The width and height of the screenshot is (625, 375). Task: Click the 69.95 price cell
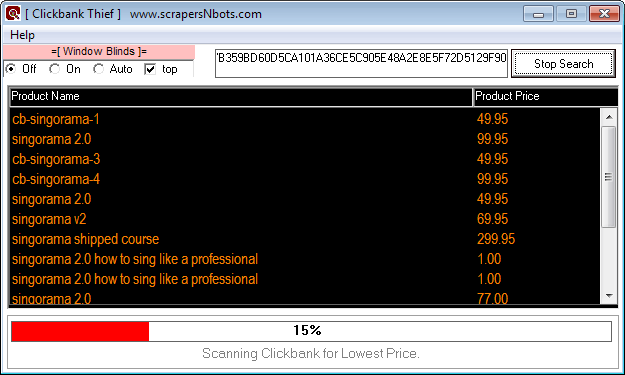tap(492, 219)
